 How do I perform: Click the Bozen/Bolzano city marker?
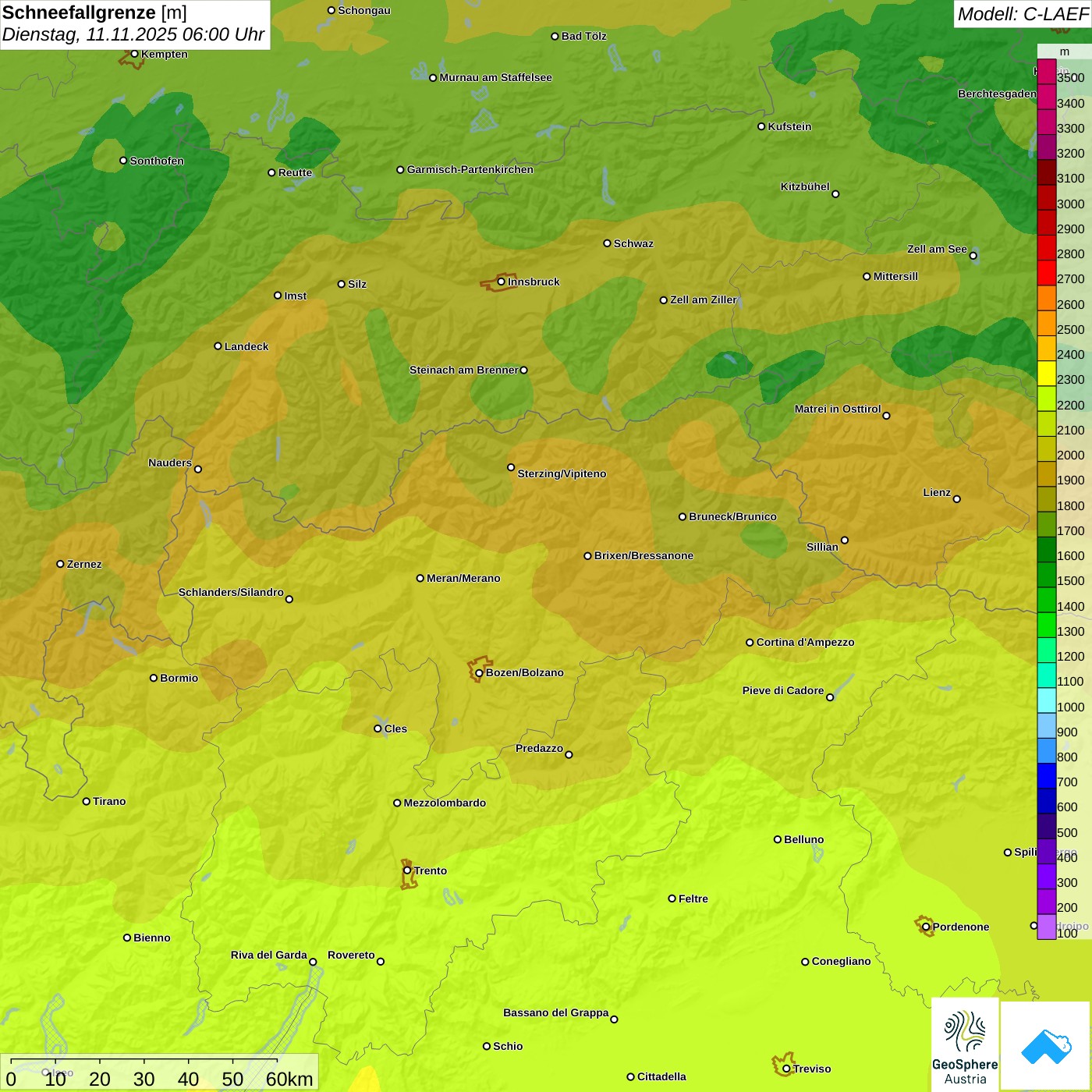[479, 672]
